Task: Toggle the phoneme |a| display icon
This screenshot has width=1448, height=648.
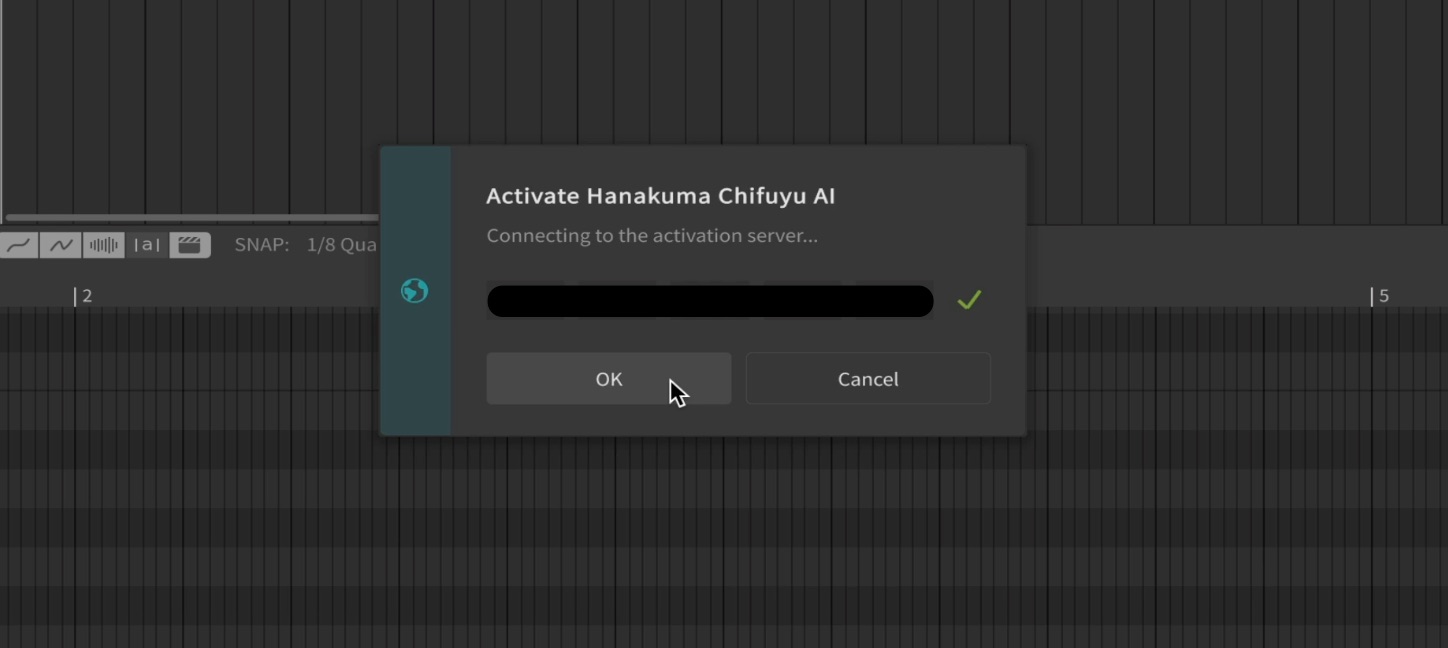Action: click(x=147, y=245)
